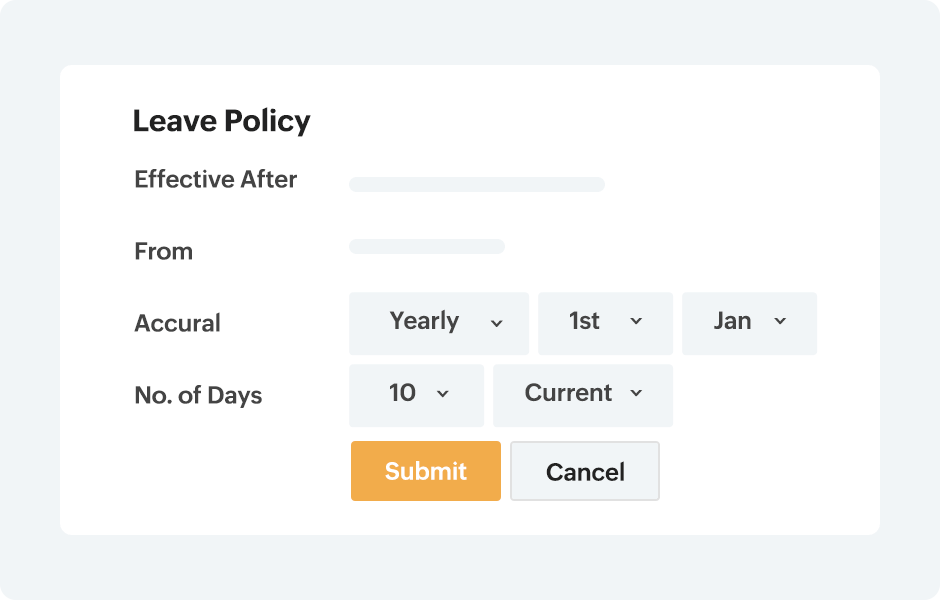The width and height of the screenshot is (940, 600).
Task: Click the chevron arrow next to Jan
Action: point(780,322)
